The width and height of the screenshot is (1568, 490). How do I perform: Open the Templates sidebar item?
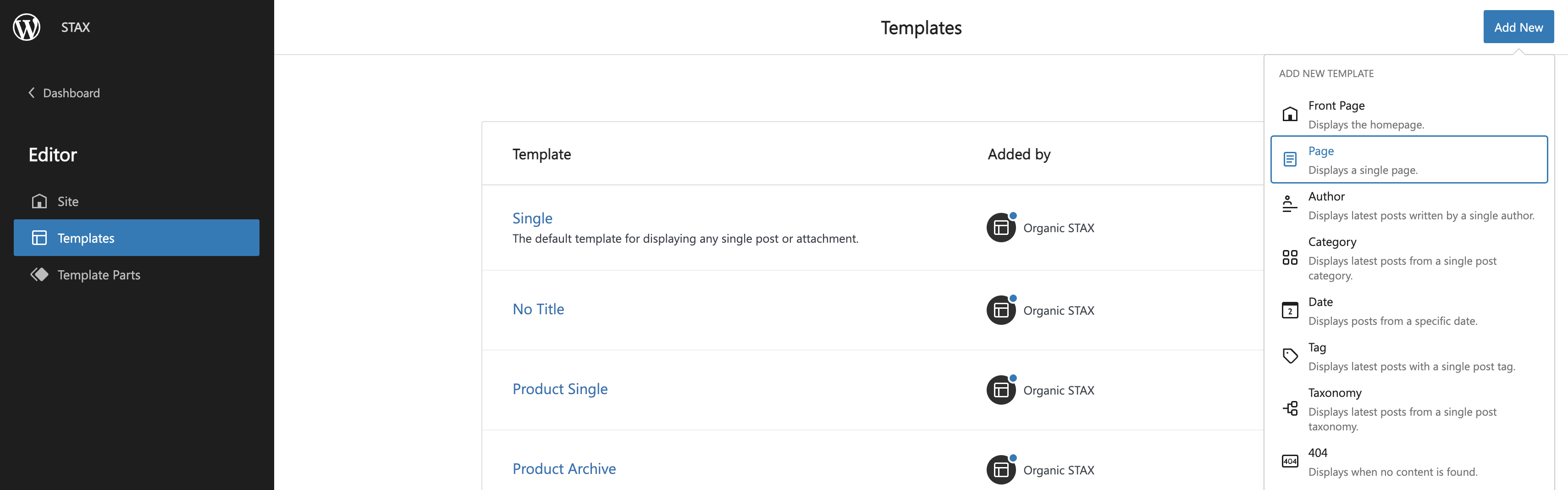(x=136, y=238)
